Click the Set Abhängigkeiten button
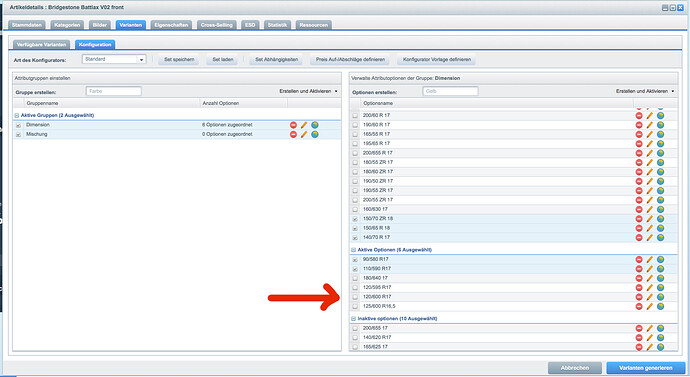690x377 pixels. click(276, 59)
